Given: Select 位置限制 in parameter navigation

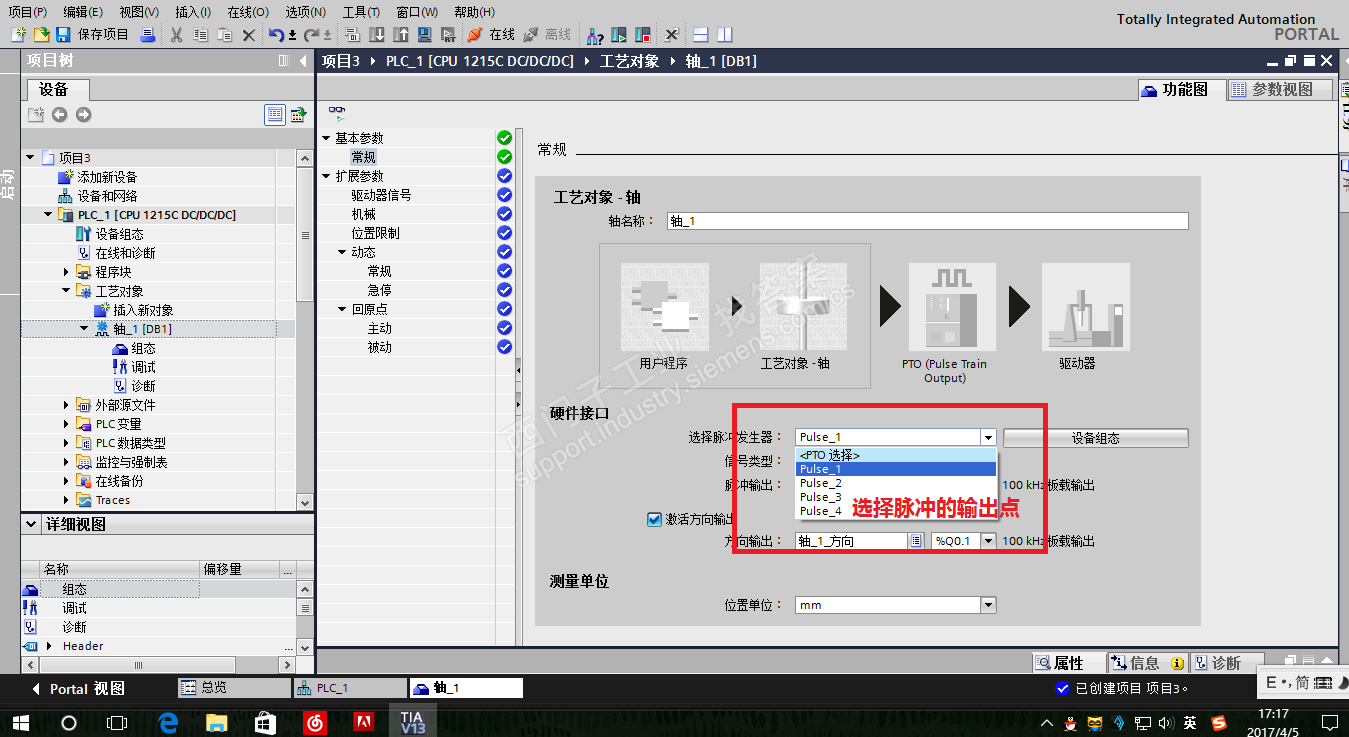Looking at the screenshot, I should tap(375, 233).
